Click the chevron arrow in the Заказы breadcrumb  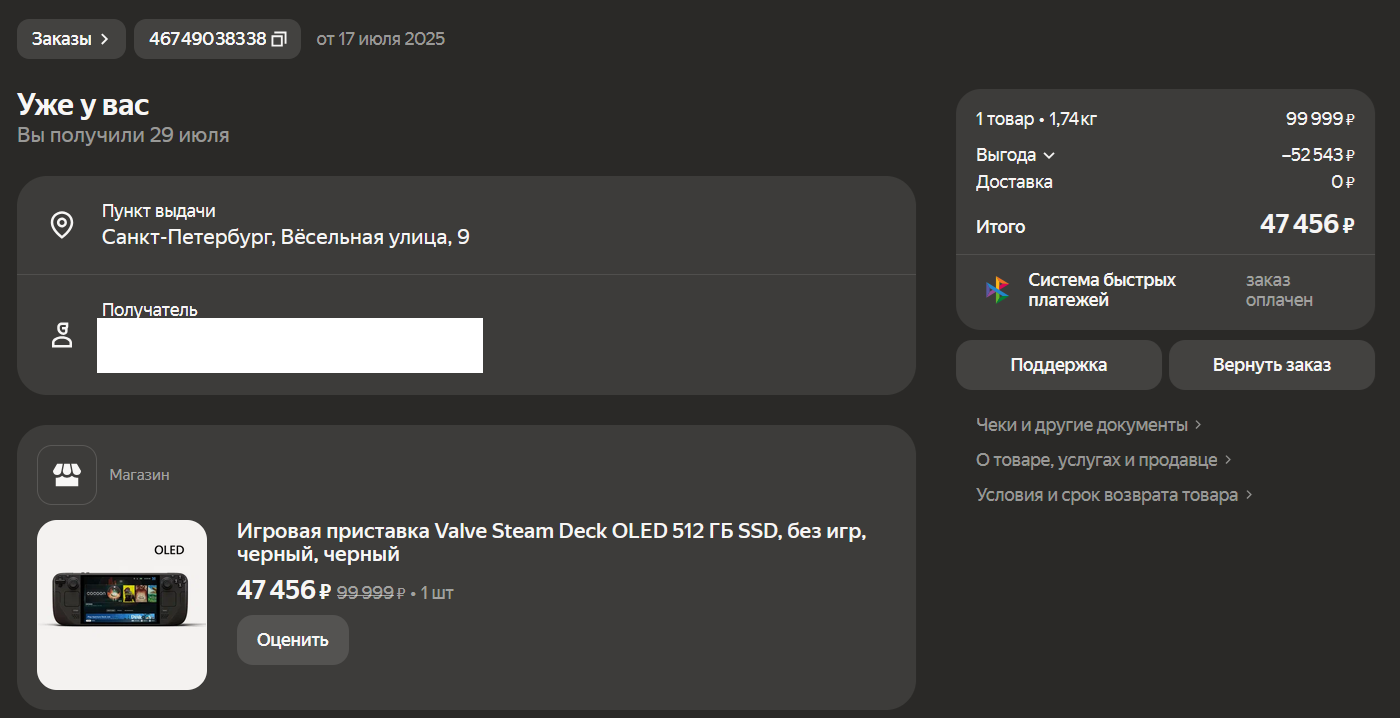pos(104,39)
